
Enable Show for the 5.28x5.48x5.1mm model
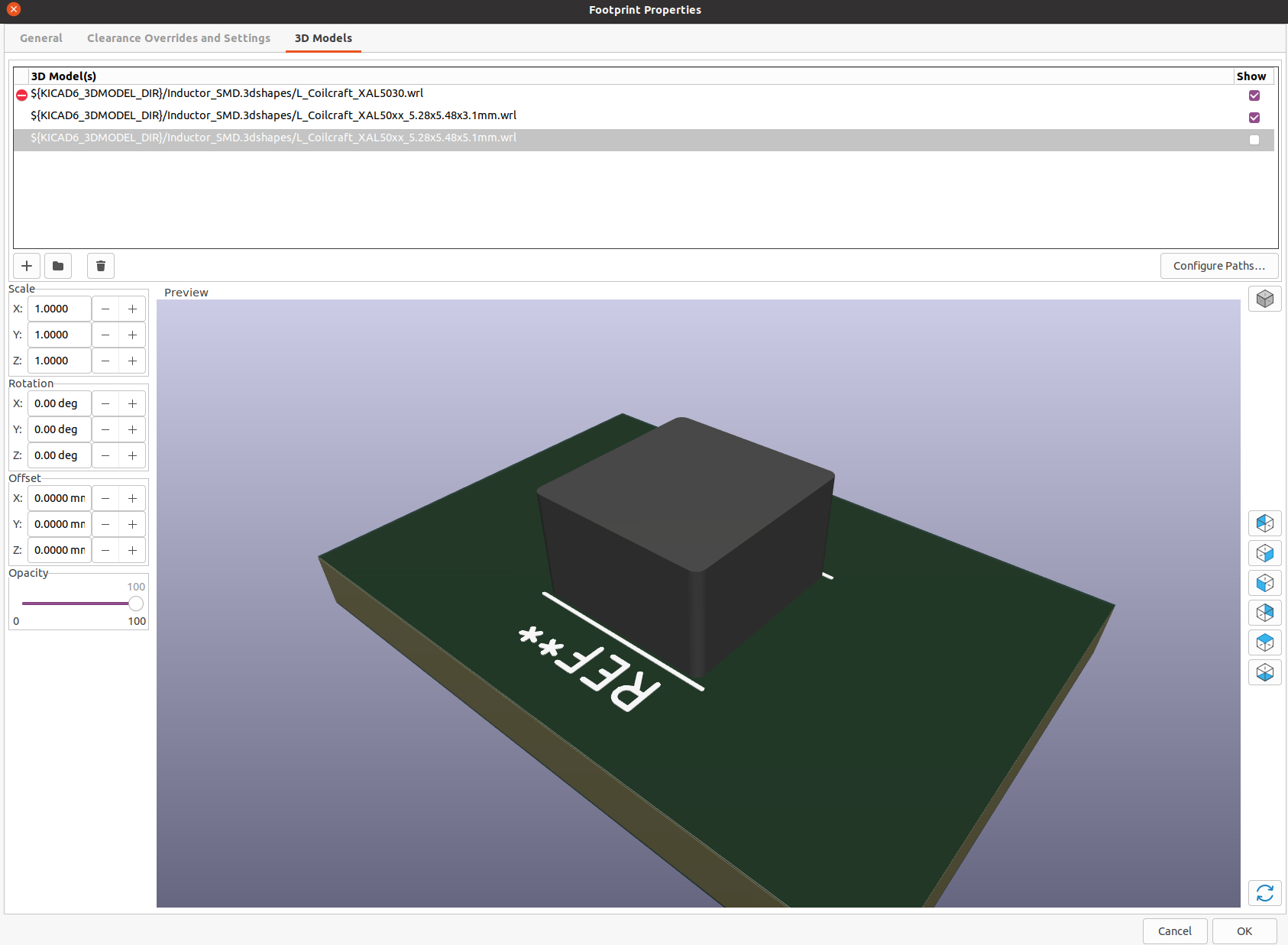point(1254,140)
